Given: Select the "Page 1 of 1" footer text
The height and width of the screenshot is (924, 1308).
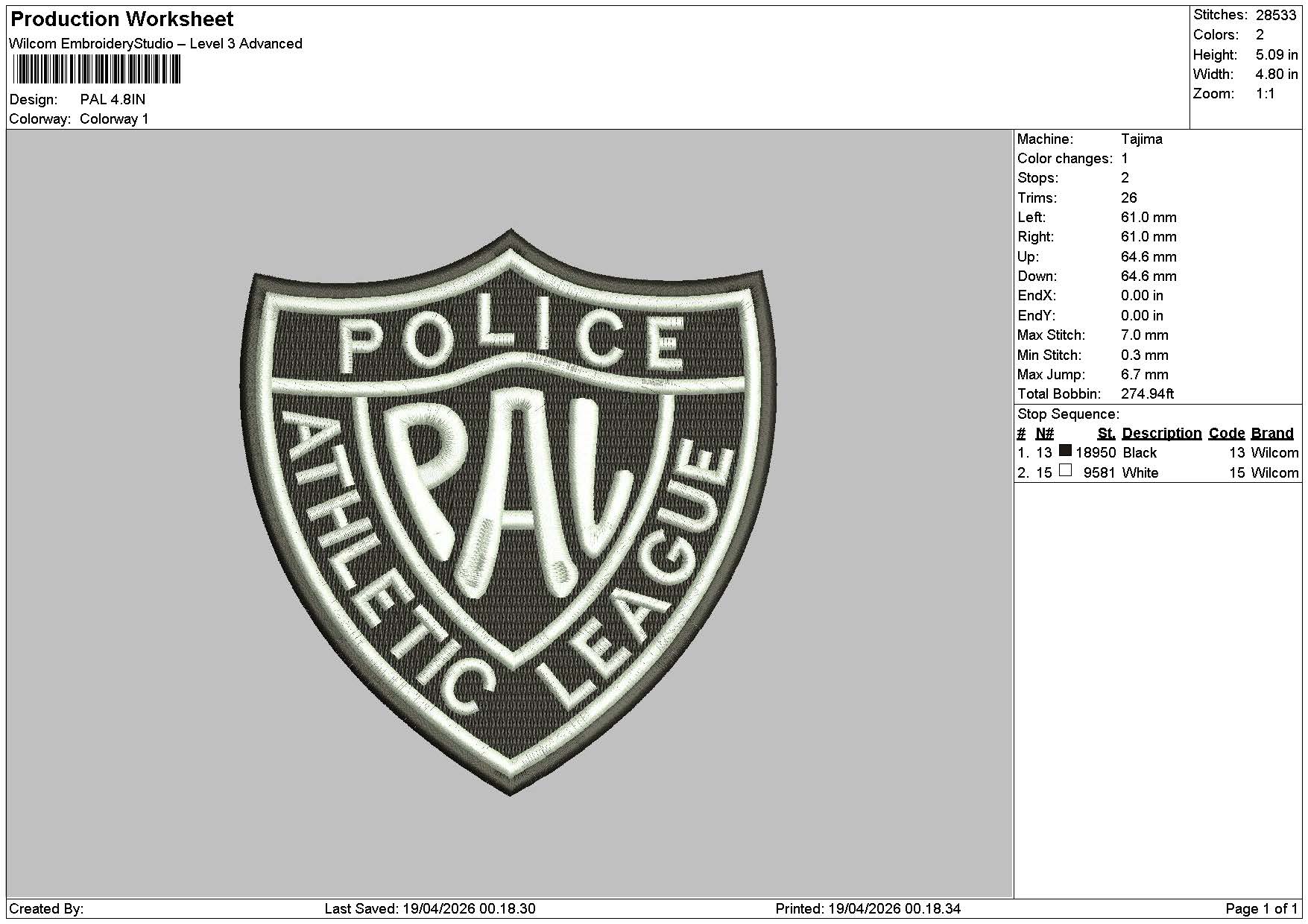Looking at the screenshot, I should coord(1262,909).
